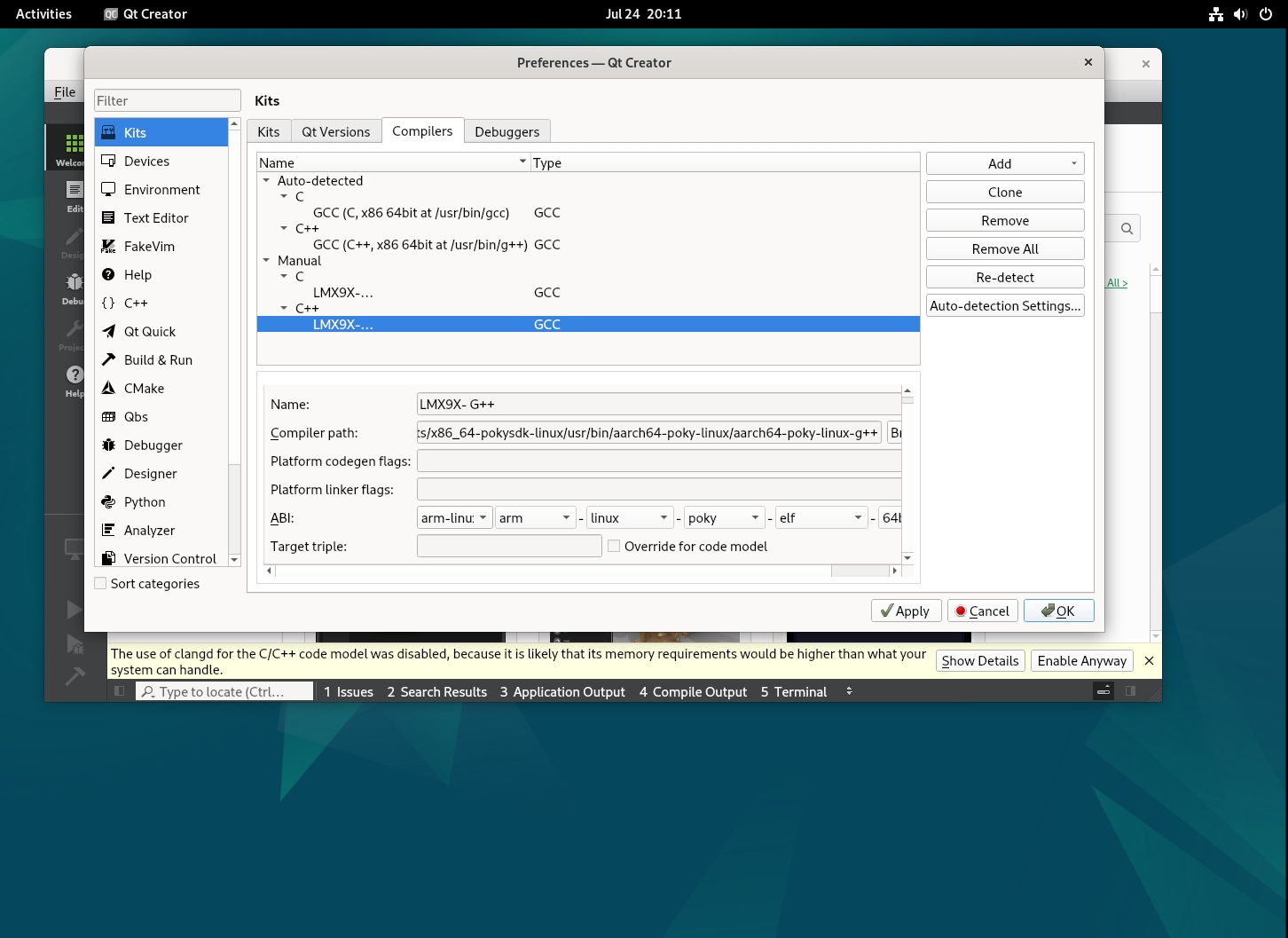The width and height of the screenshot is (1288, 938).
Task: Select the Kits category icon
Action: coord(108,132)
